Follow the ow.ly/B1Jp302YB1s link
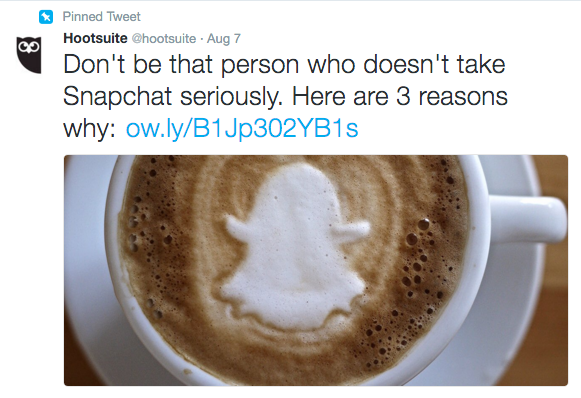This screenshot has width=581, height=398. click(x=242, y=129)
